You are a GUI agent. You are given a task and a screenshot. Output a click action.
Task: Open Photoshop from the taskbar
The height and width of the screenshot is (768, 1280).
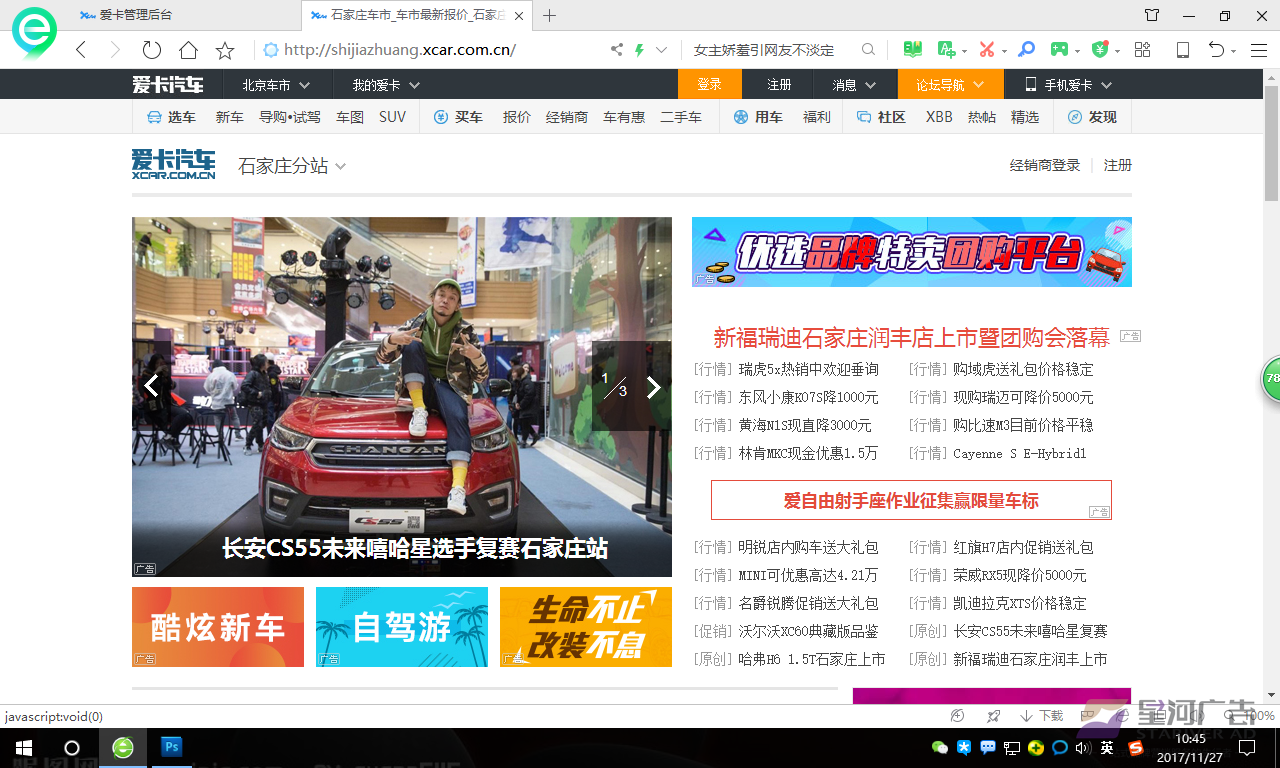coord(172,747)
